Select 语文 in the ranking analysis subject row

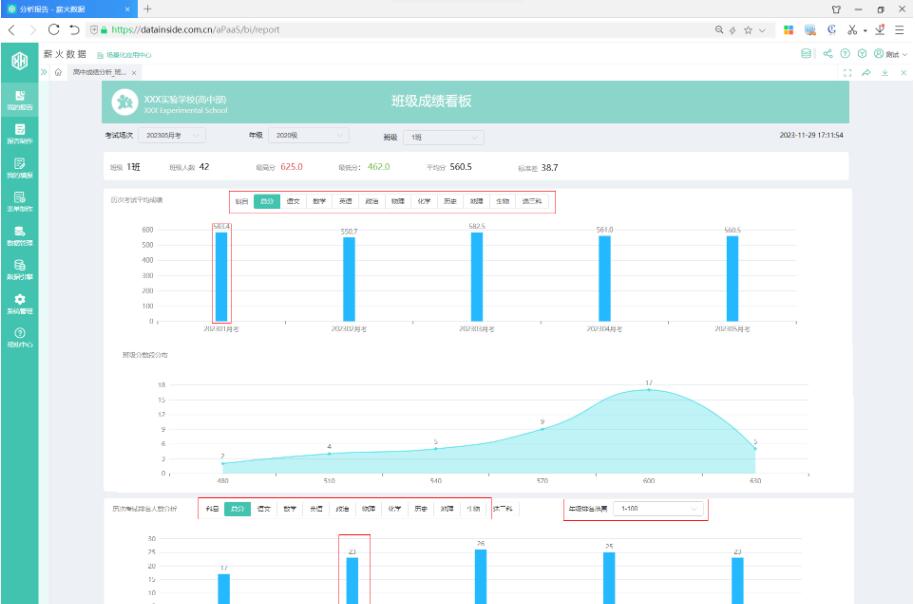(x=264, y=509)
